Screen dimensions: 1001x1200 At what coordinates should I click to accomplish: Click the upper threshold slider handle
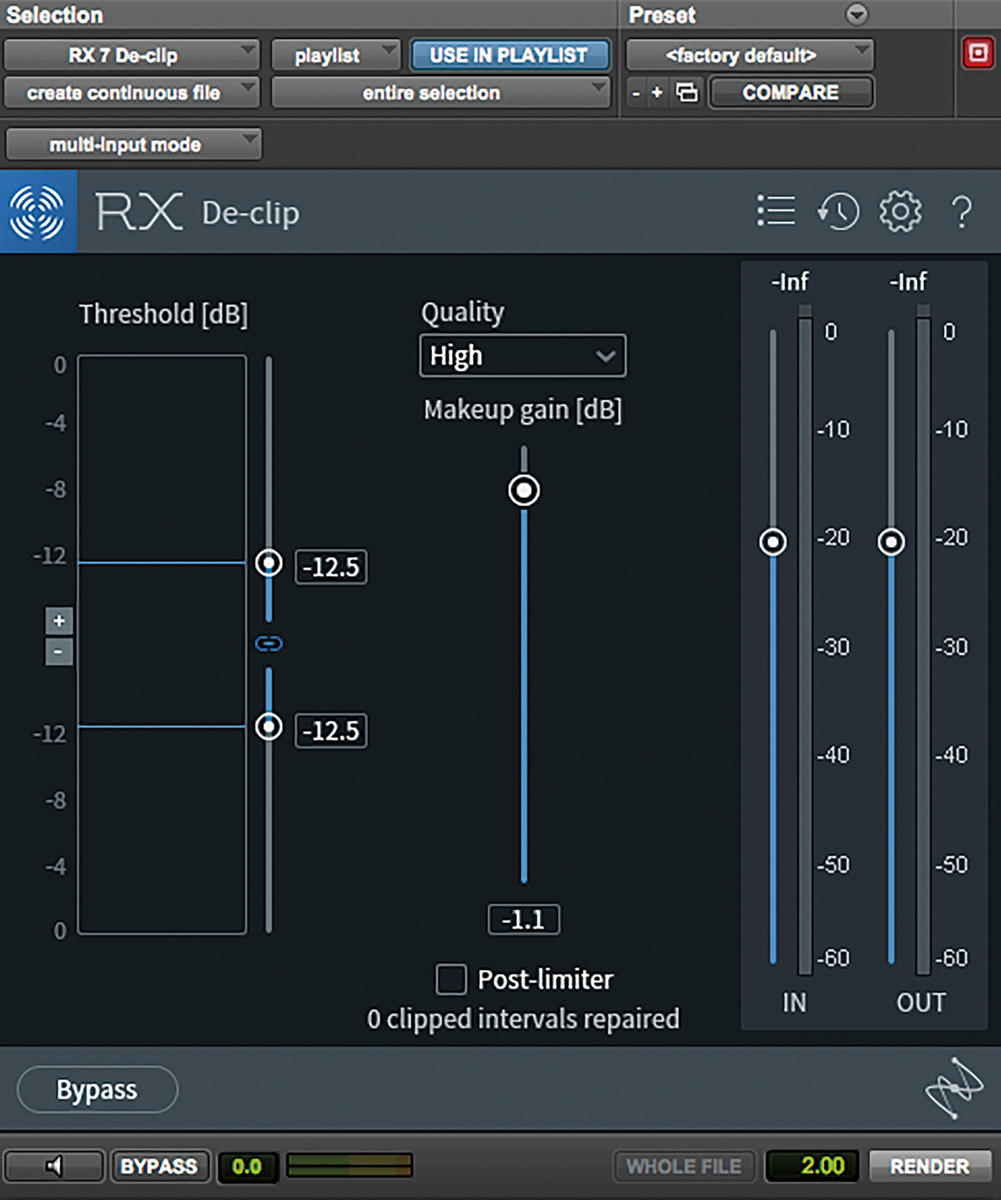click(269, 563)
